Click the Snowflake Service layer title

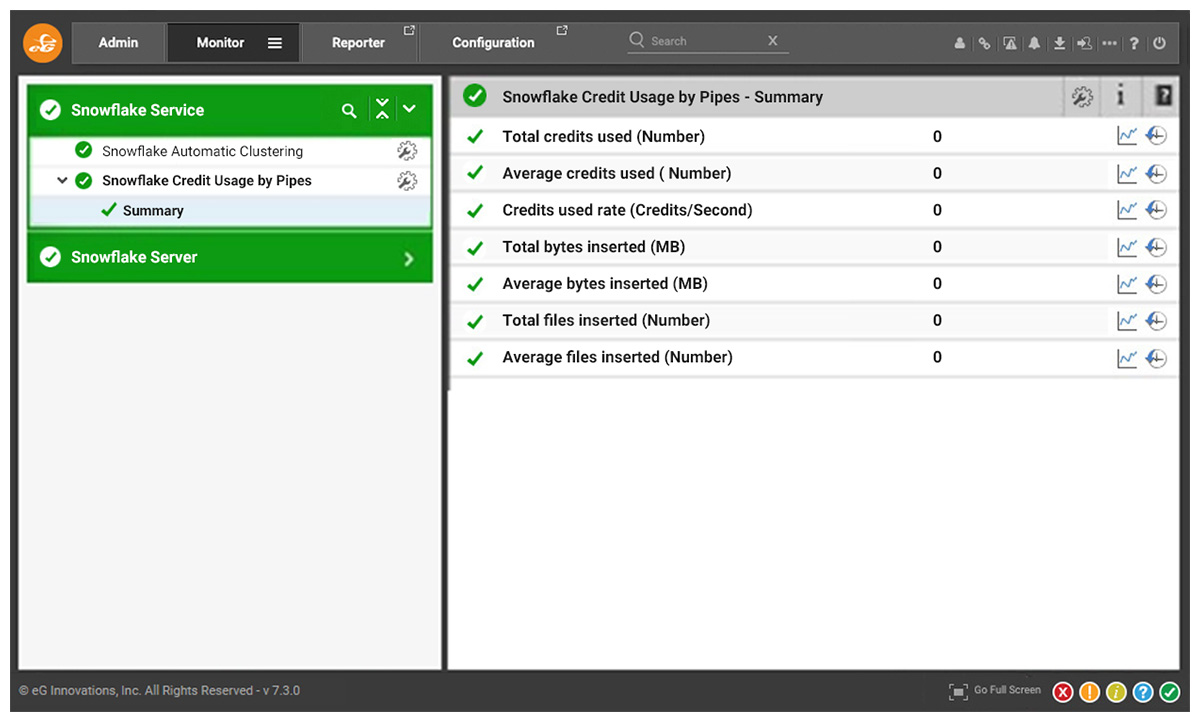(137, 110)
